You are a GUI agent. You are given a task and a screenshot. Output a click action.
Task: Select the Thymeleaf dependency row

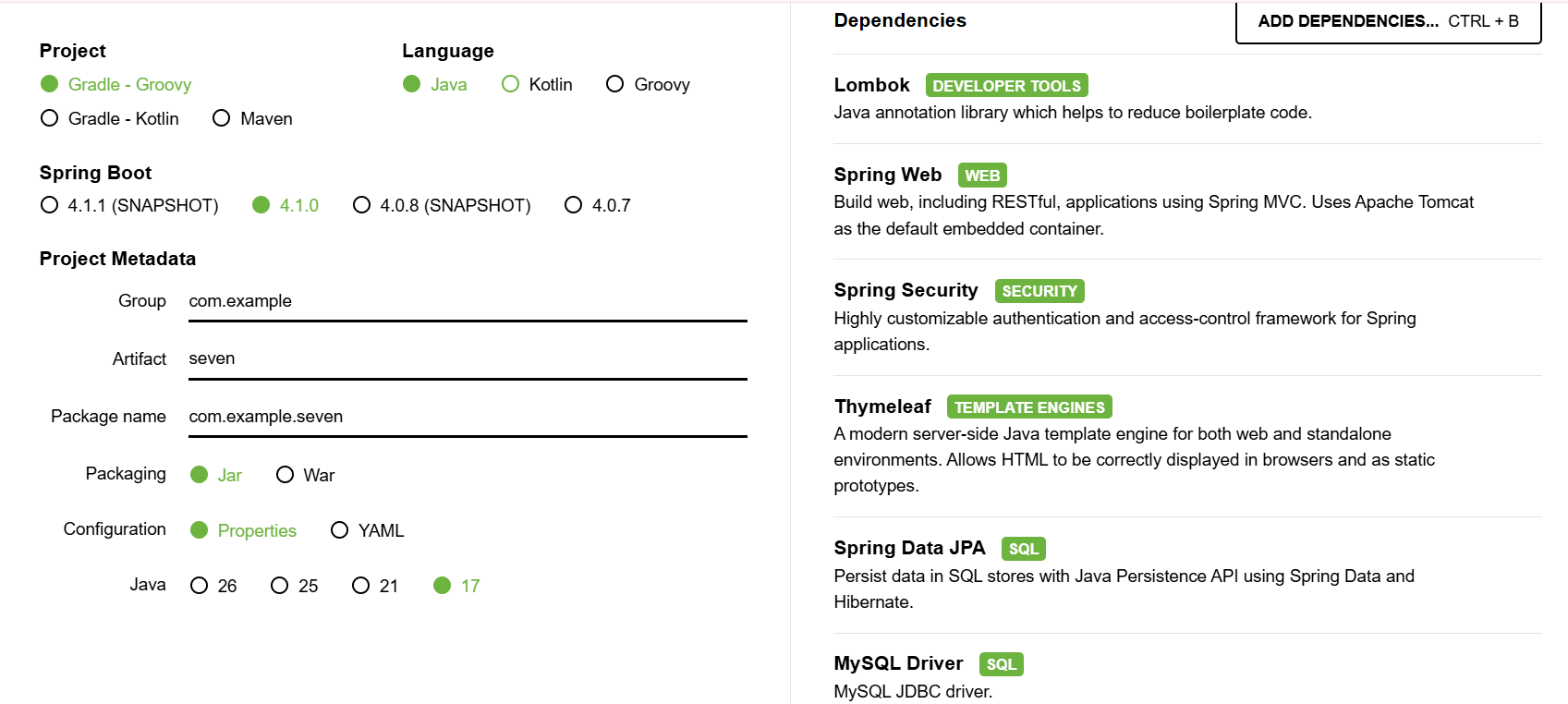click(x=1187, y=445)
